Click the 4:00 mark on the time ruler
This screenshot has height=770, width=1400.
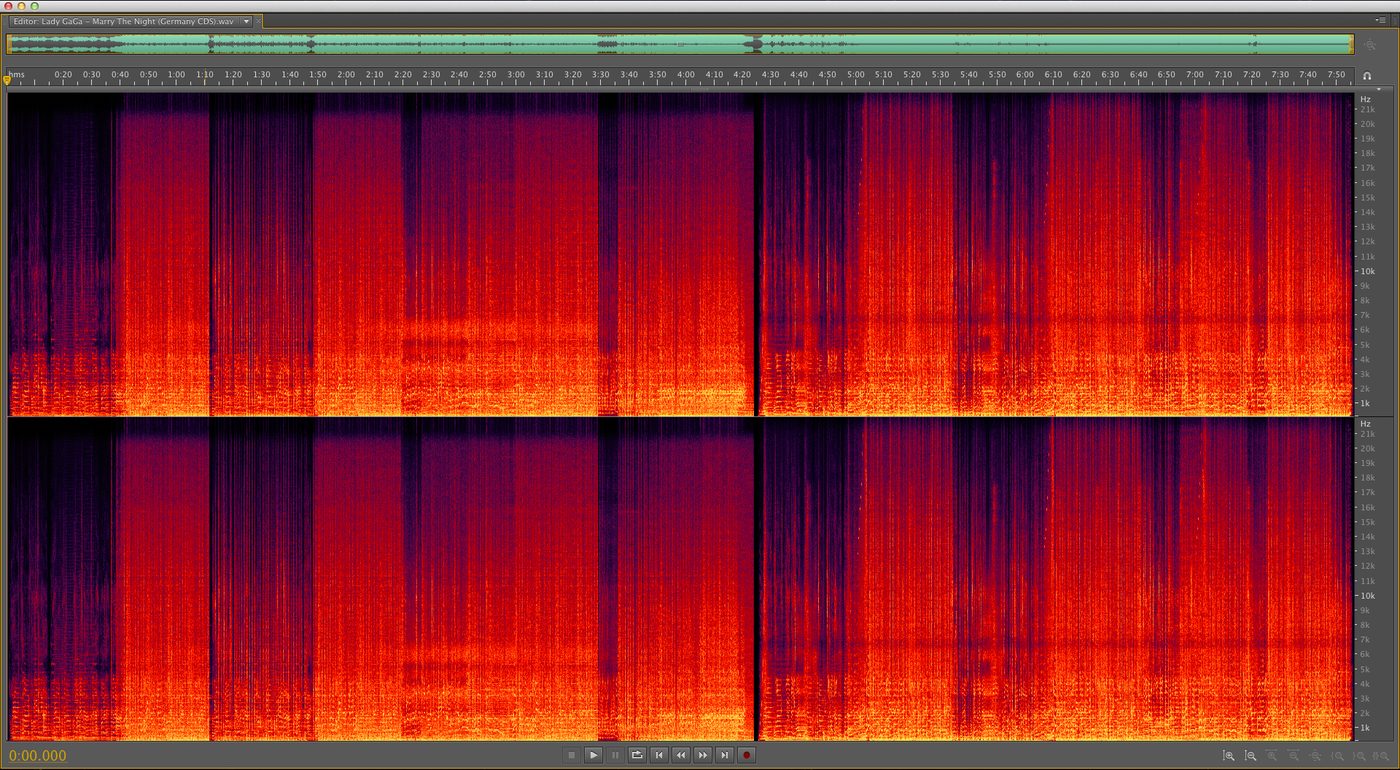686,75
